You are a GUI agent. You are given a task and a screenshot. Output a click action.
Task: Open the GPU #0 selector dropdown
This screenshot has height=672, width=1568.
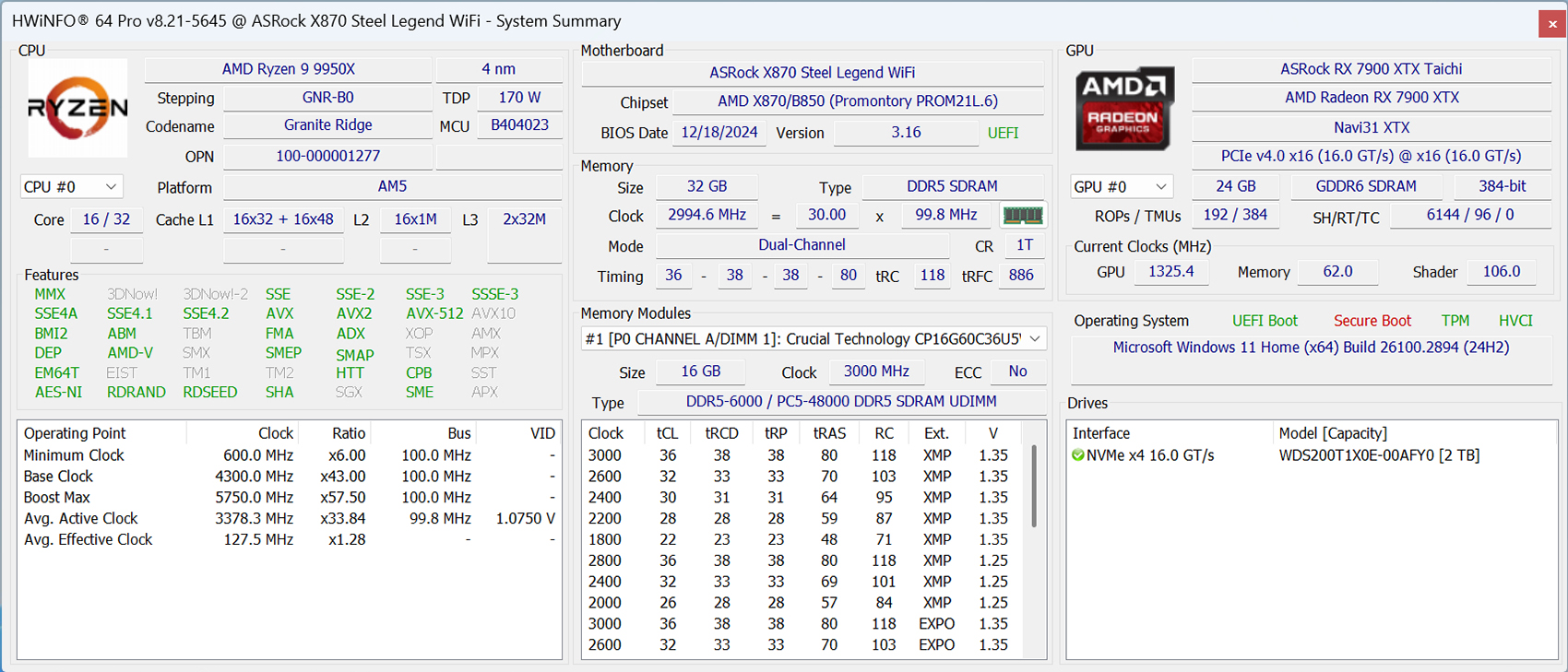pos(1121,187)
